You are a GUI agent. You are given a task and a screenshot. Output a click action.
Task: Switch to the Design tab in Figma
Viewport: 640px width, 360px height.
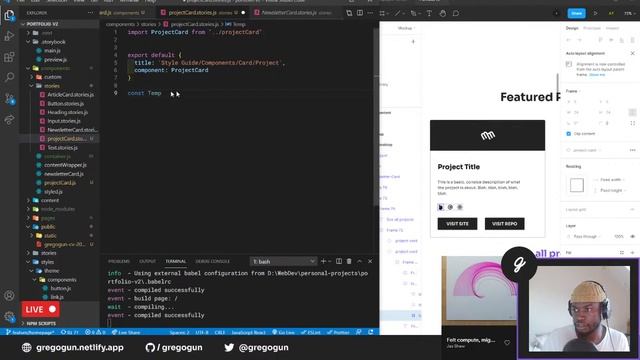pyautogui.click(x=572, y=28)
